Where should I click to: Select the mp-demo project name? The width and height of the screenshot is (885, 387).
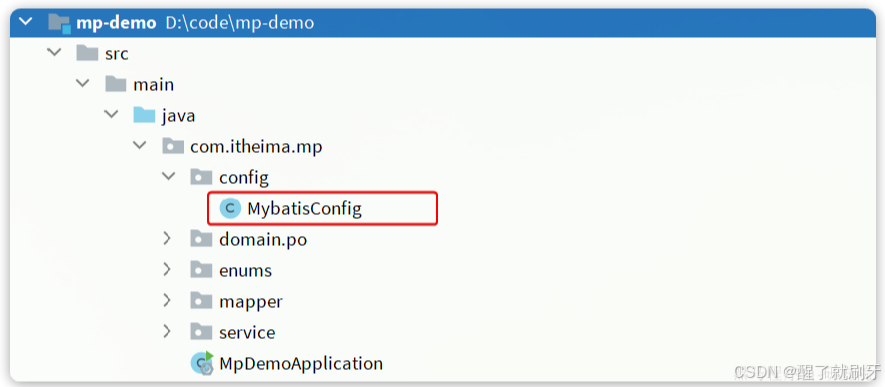pyautogui.click(x=116, y=23)
